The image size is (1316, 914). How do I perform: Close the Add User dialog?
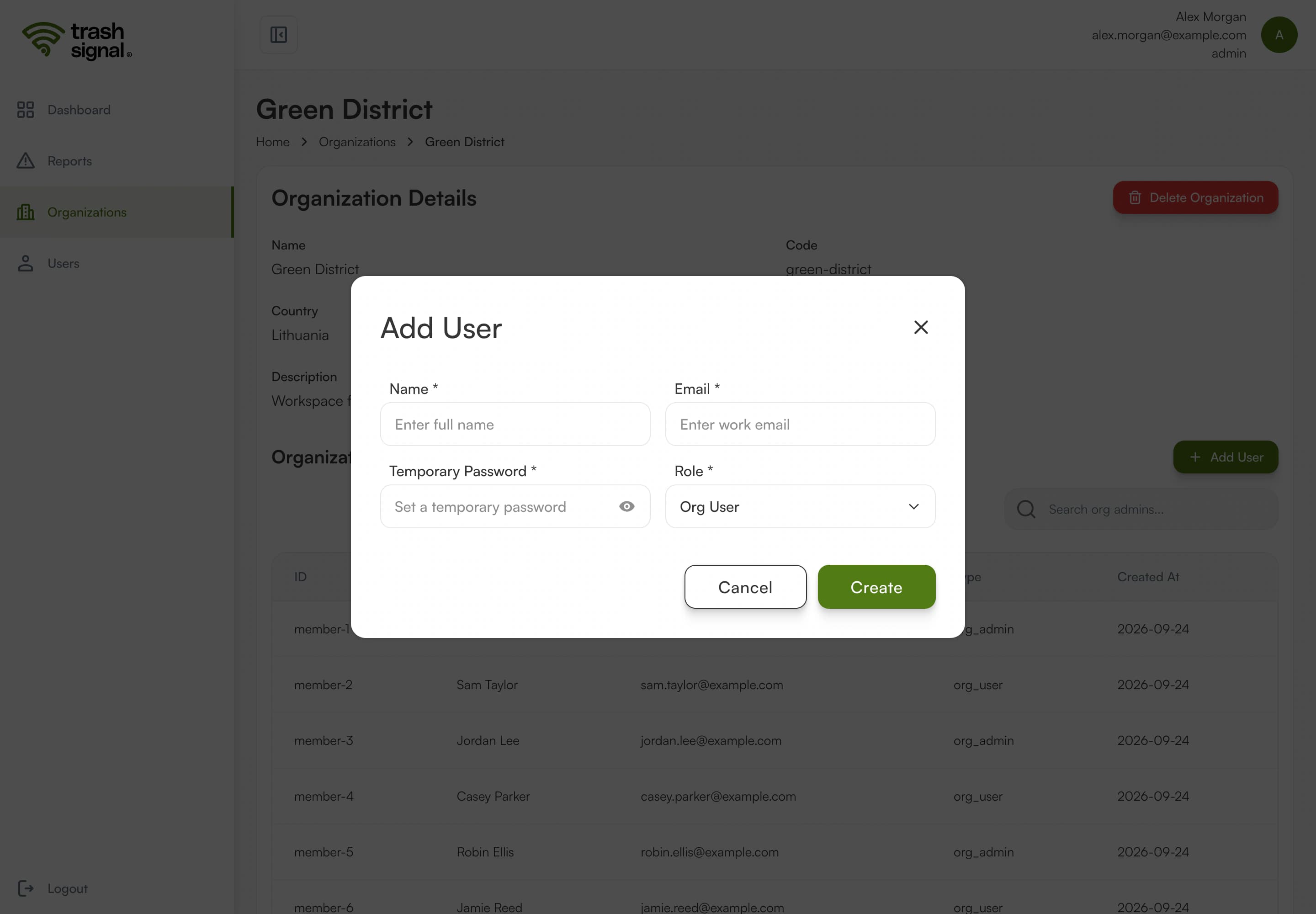[920, 327]
